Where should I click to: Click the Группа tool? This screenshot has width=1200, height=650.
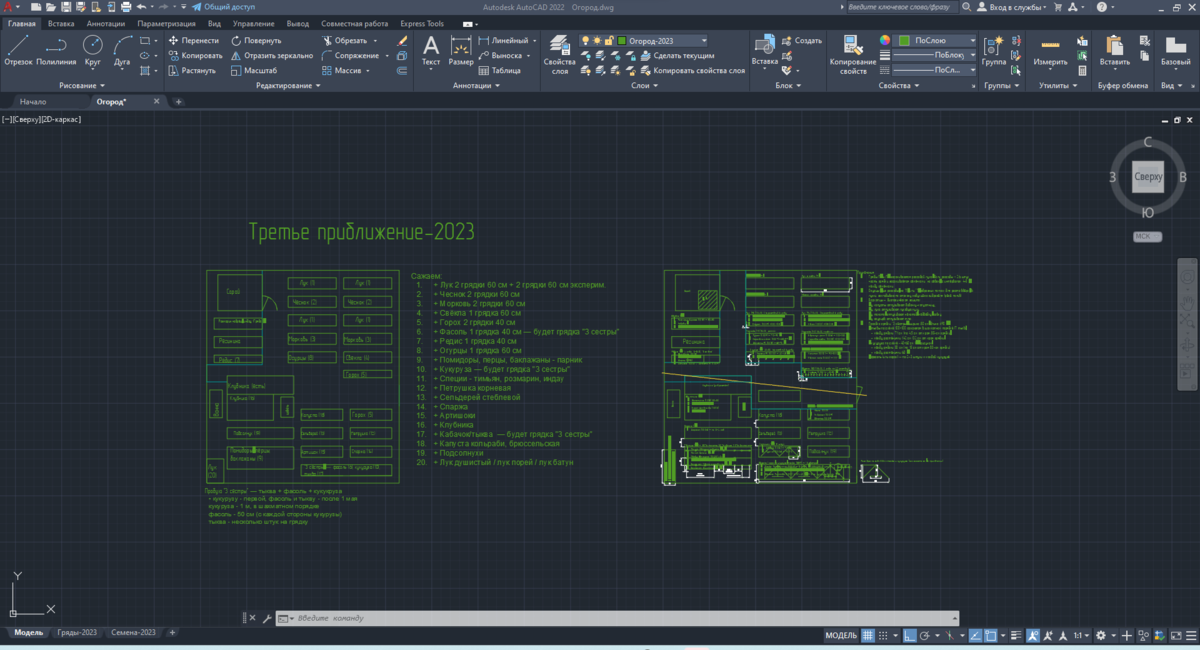tap(994, 51)
